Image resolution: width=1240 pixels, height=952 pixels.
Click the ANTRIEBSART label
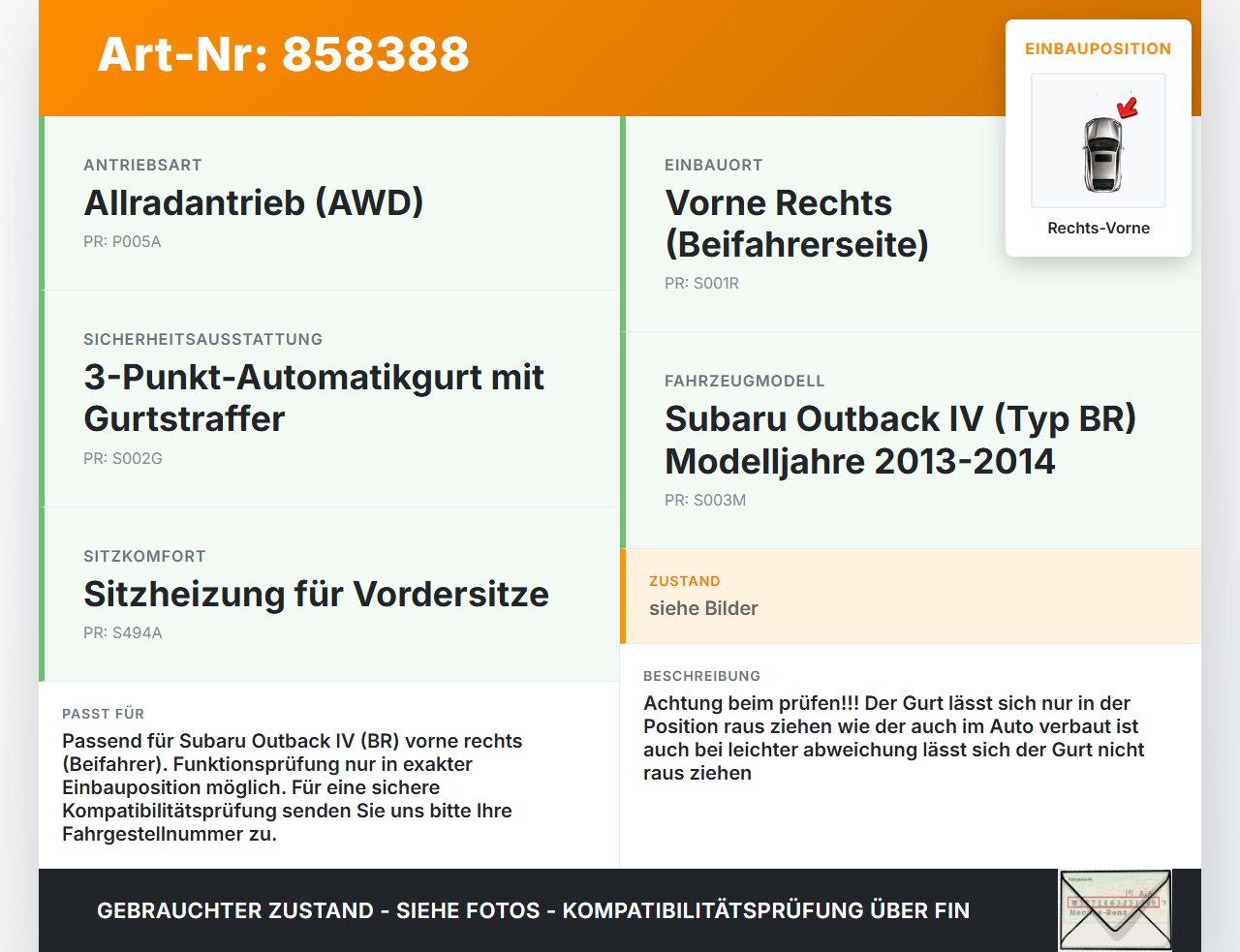click(x=142, y=165)
